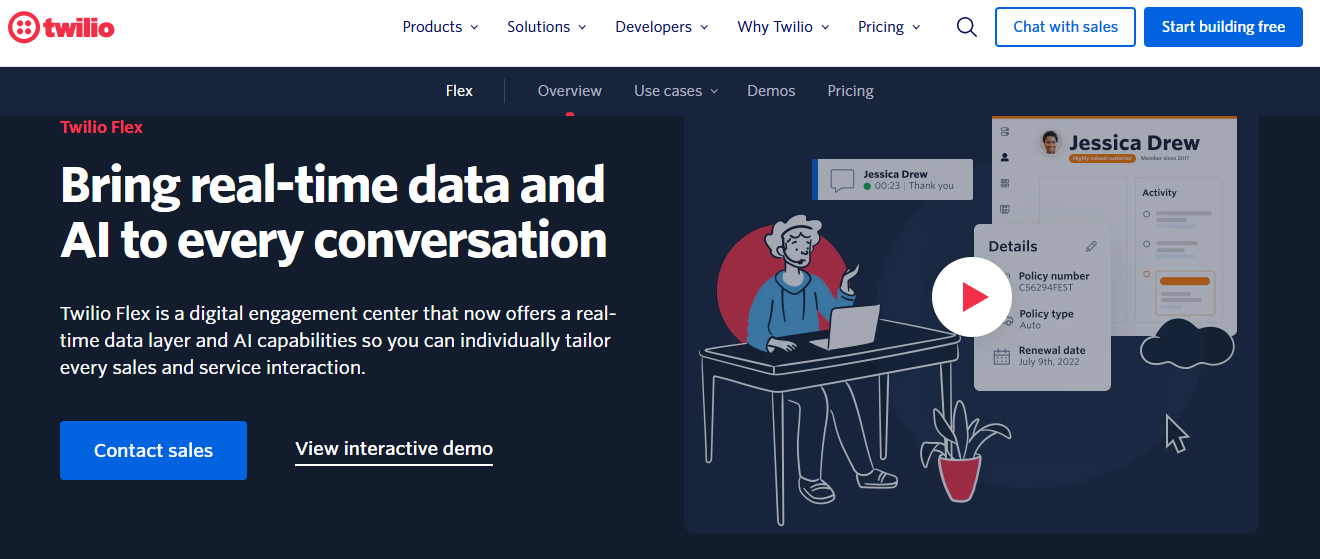This screenshot has height=559, width=1320.
Task: Go to the Demos tab
Action: 771,91
